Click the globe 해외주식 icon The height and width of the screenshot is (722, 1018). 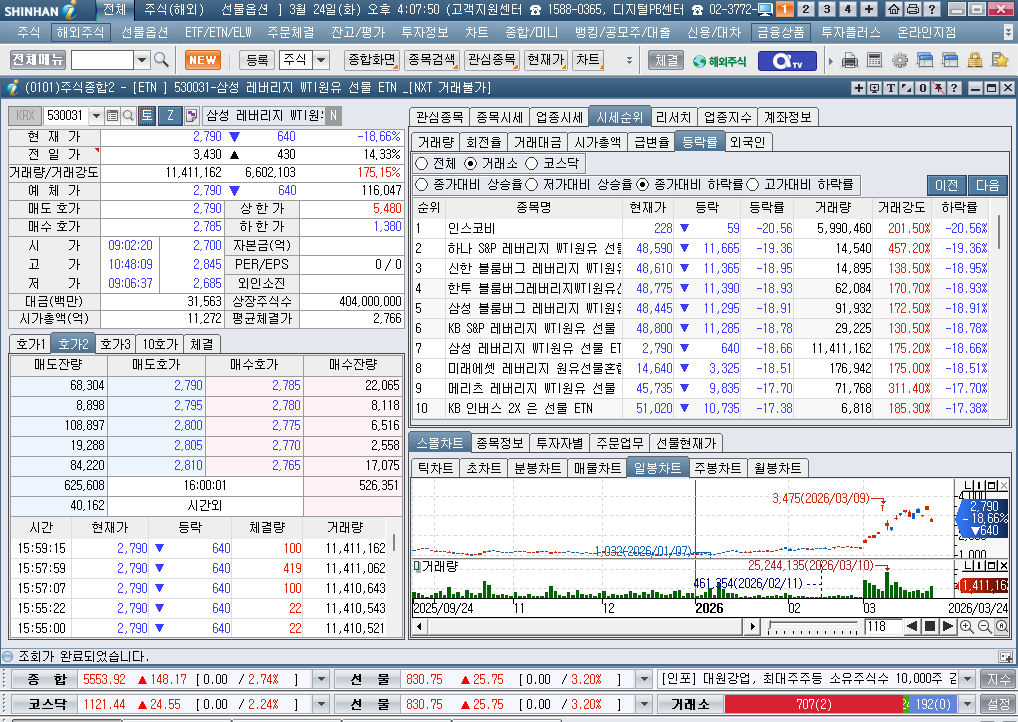pos(719,60)
